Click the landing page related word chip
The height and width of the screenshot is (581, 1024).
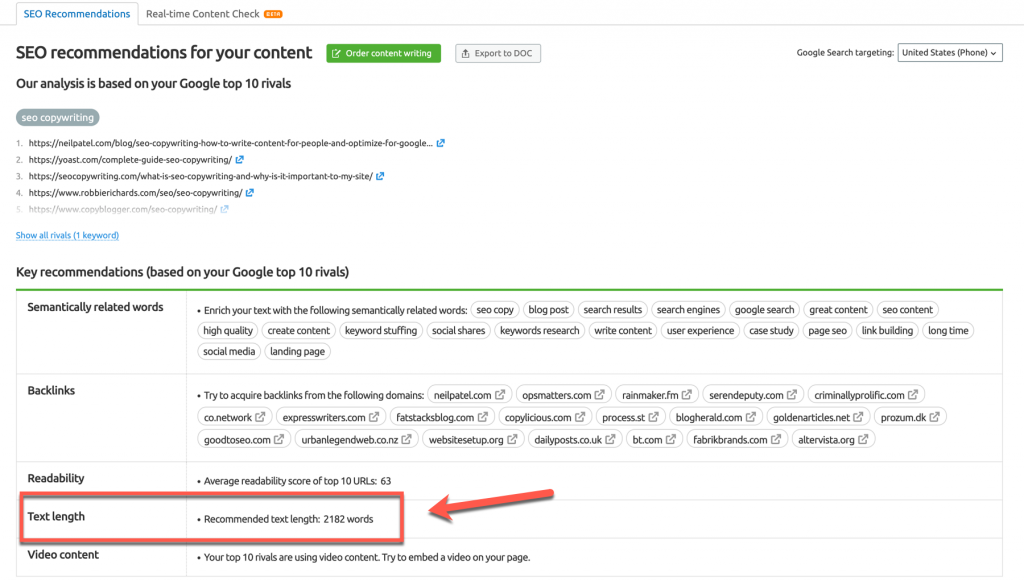click(x=297, y=351)
